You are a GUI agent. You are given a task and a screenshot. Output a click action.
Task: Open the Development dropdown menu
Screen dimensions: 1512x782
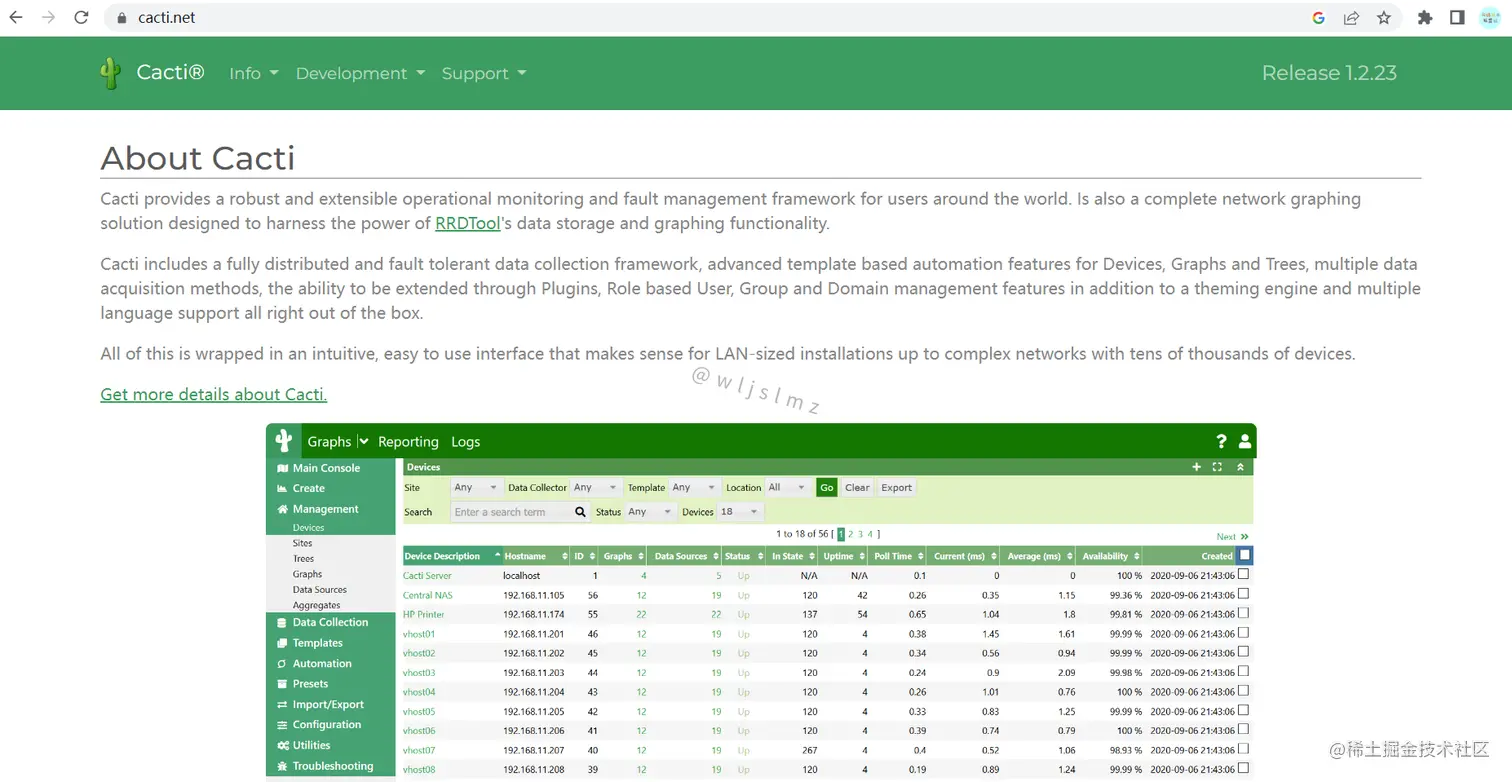360,73
